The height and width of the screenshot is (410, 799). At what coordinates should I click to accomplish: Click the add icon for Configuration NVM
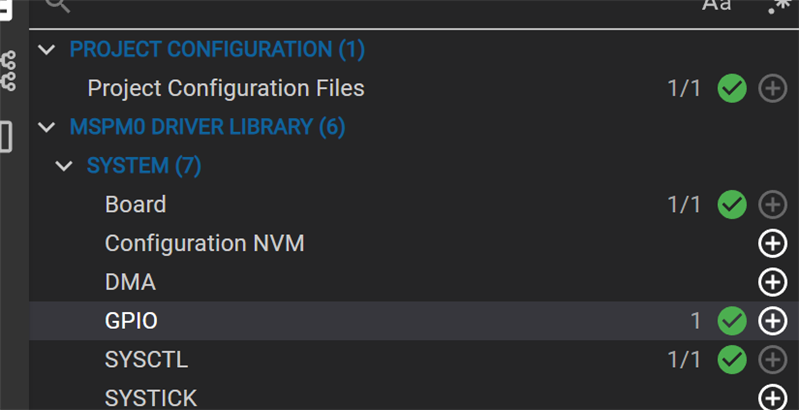(772, 243)
